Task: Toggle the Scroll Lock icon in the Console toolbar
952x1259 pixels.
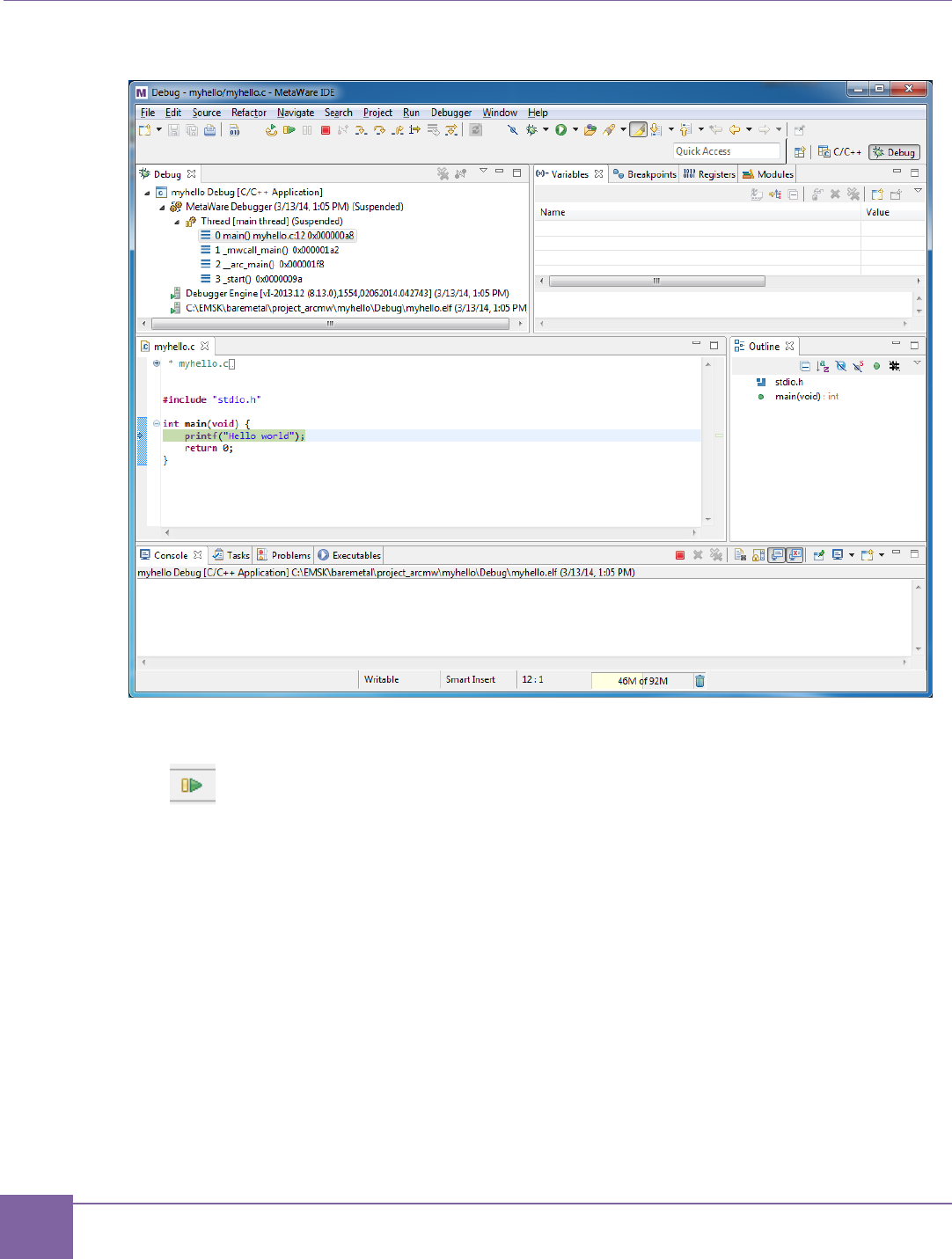Action: tap(758, 555)
